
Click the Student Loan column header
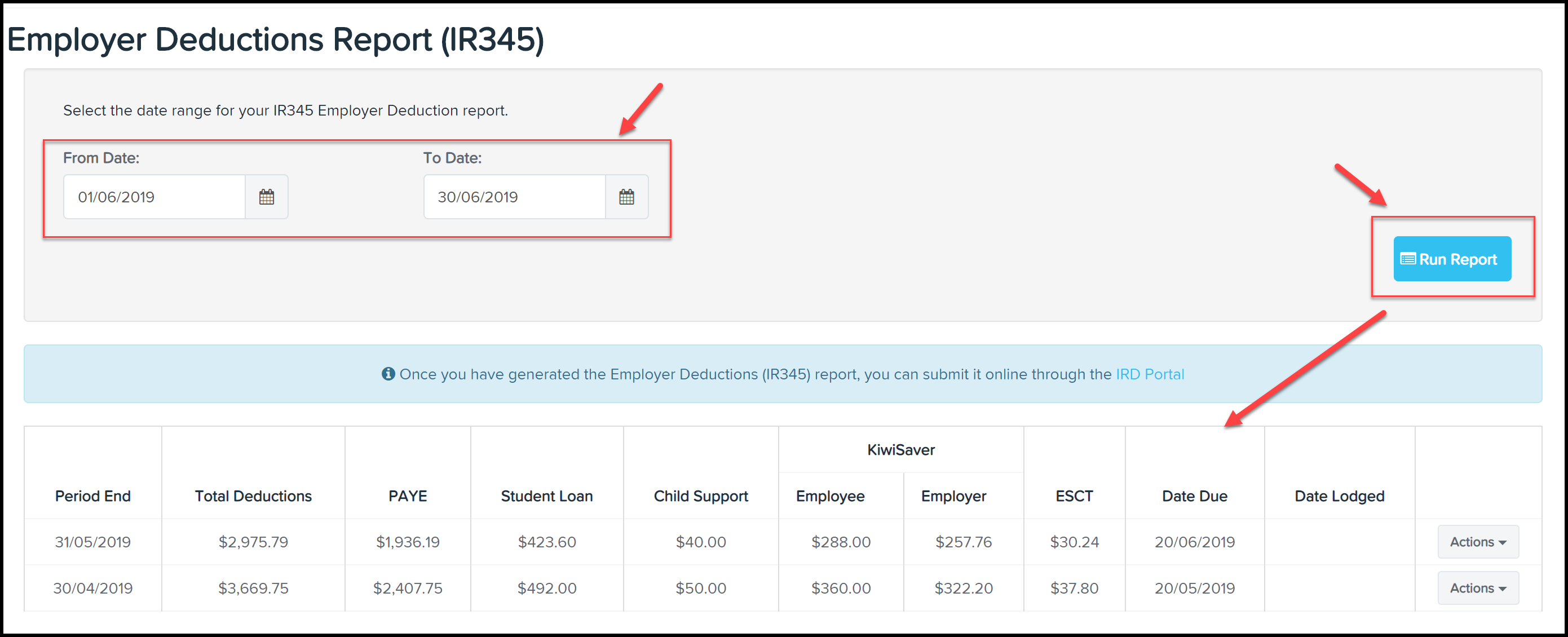(546, 496)
